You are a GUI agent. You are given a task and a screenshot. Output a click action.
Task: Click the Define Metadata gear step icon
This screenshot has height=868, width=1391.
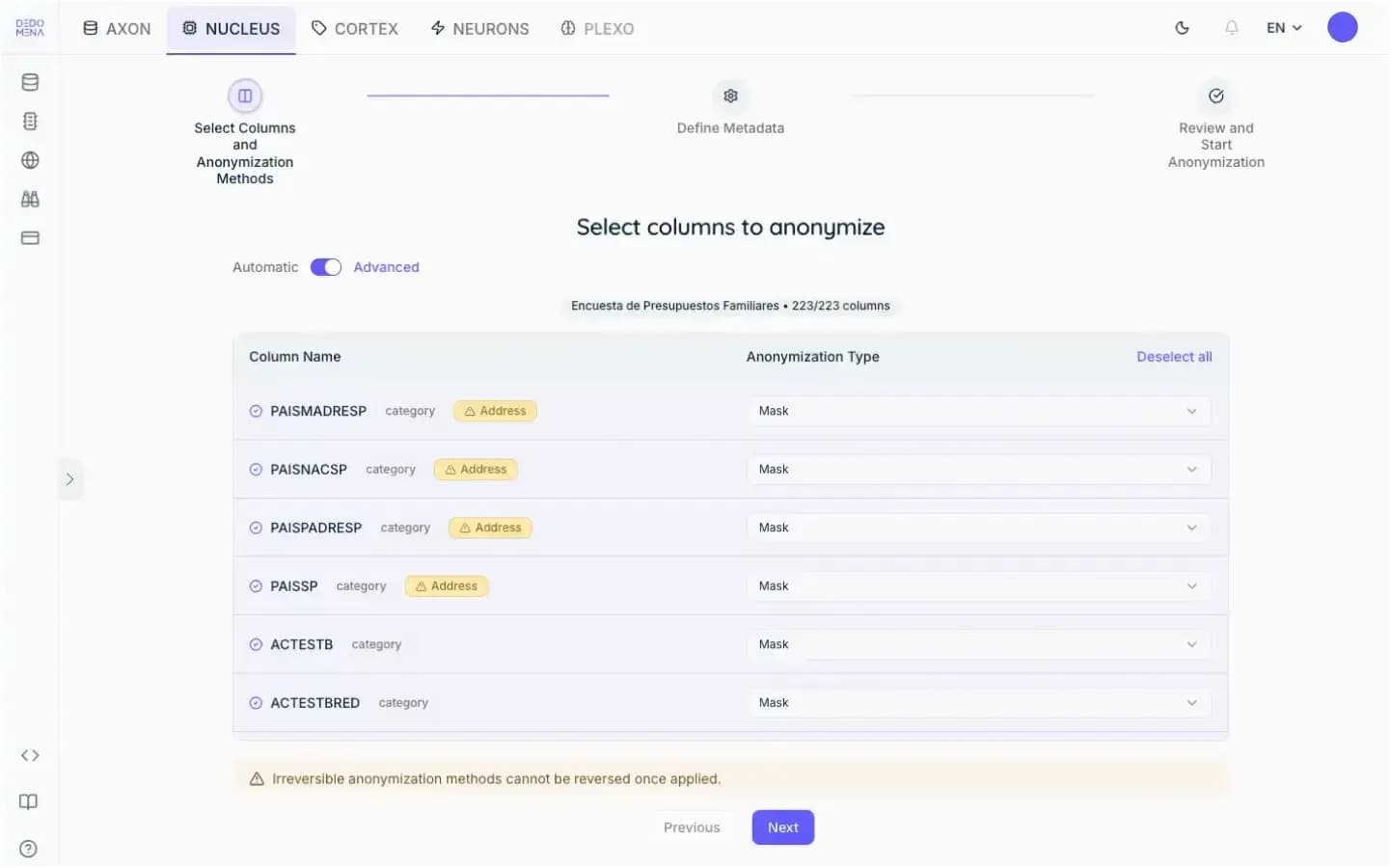730,95
